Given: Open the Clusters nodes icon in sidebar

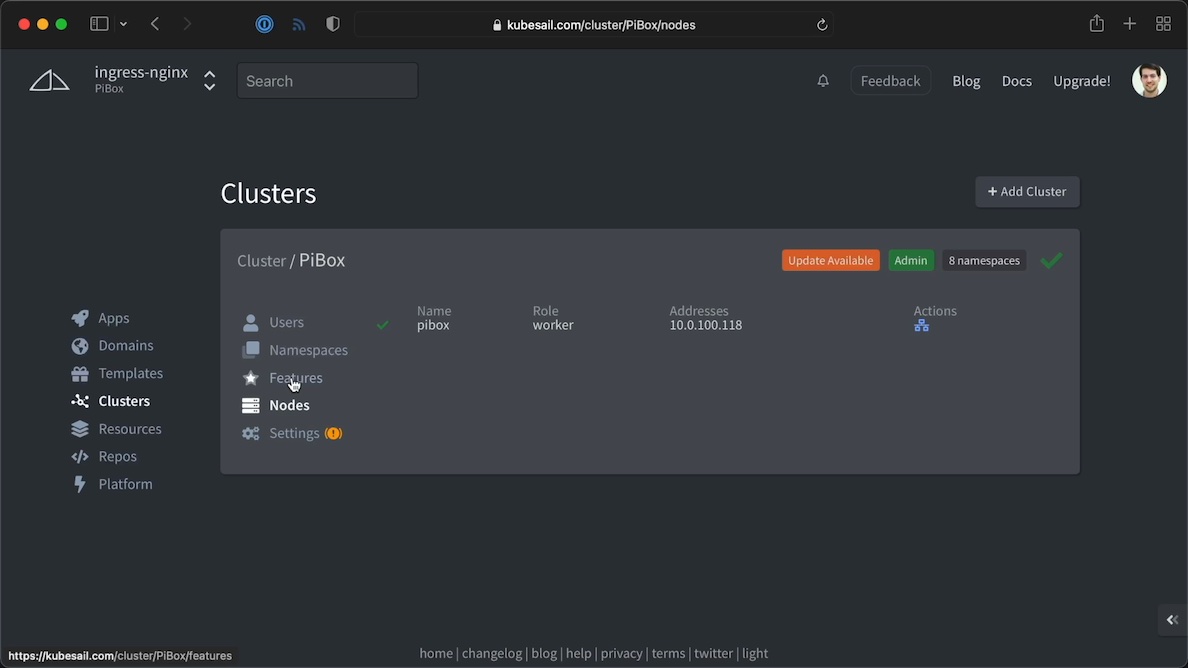Looking at the screenshot, I should (80, 401).
